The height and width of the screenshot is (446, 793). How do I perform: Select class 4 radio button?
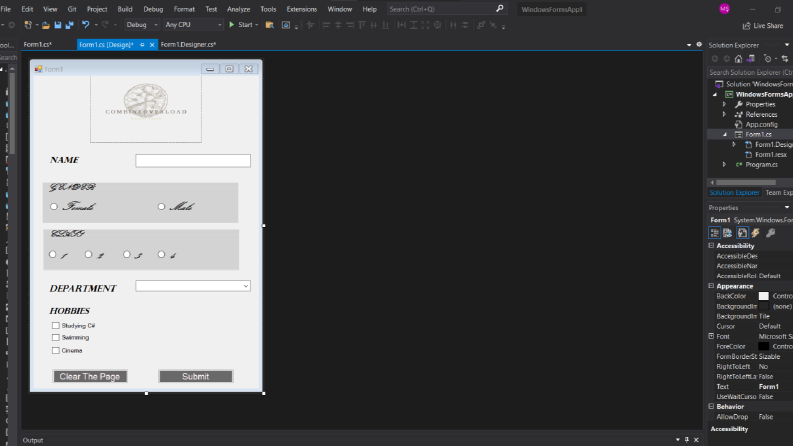[161, 254]
